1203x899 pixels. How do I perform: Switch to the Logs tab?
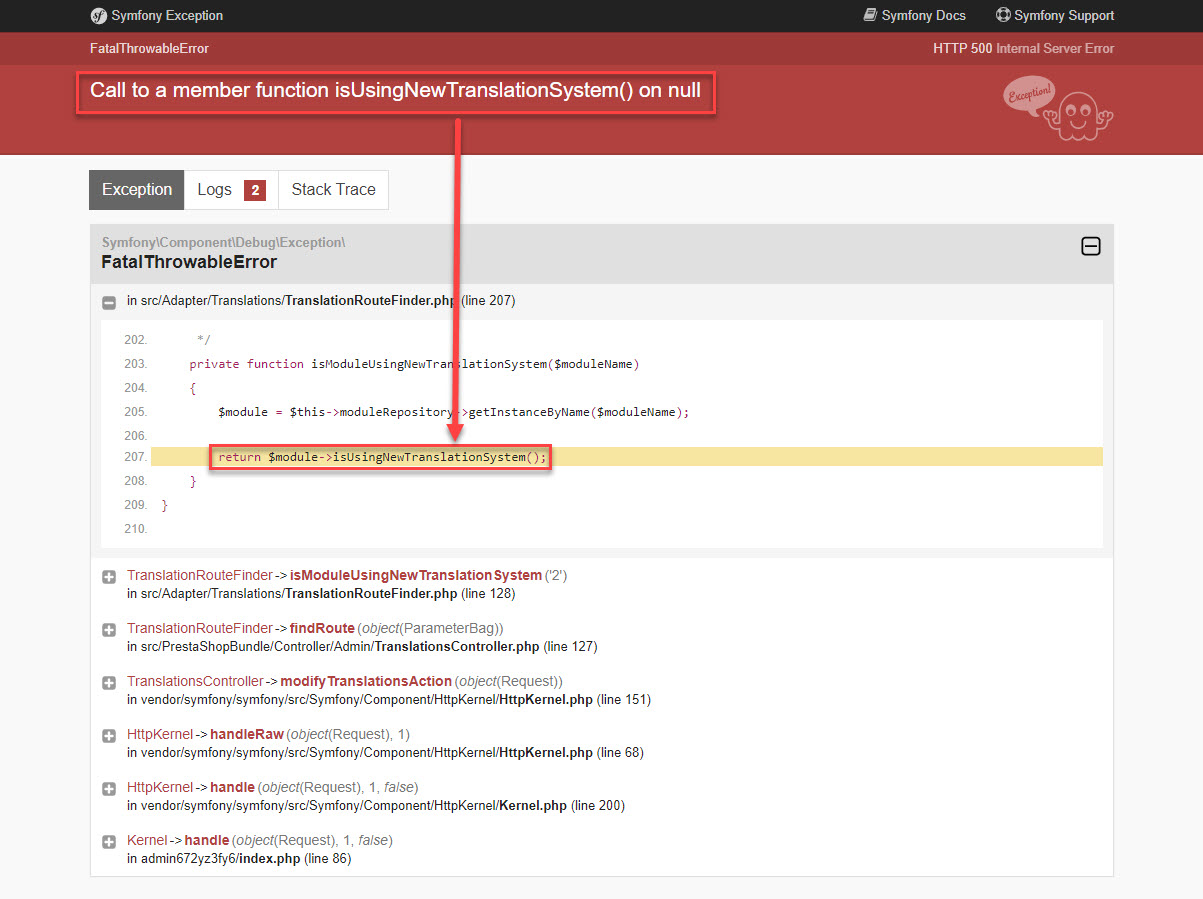tap(231, 190)
